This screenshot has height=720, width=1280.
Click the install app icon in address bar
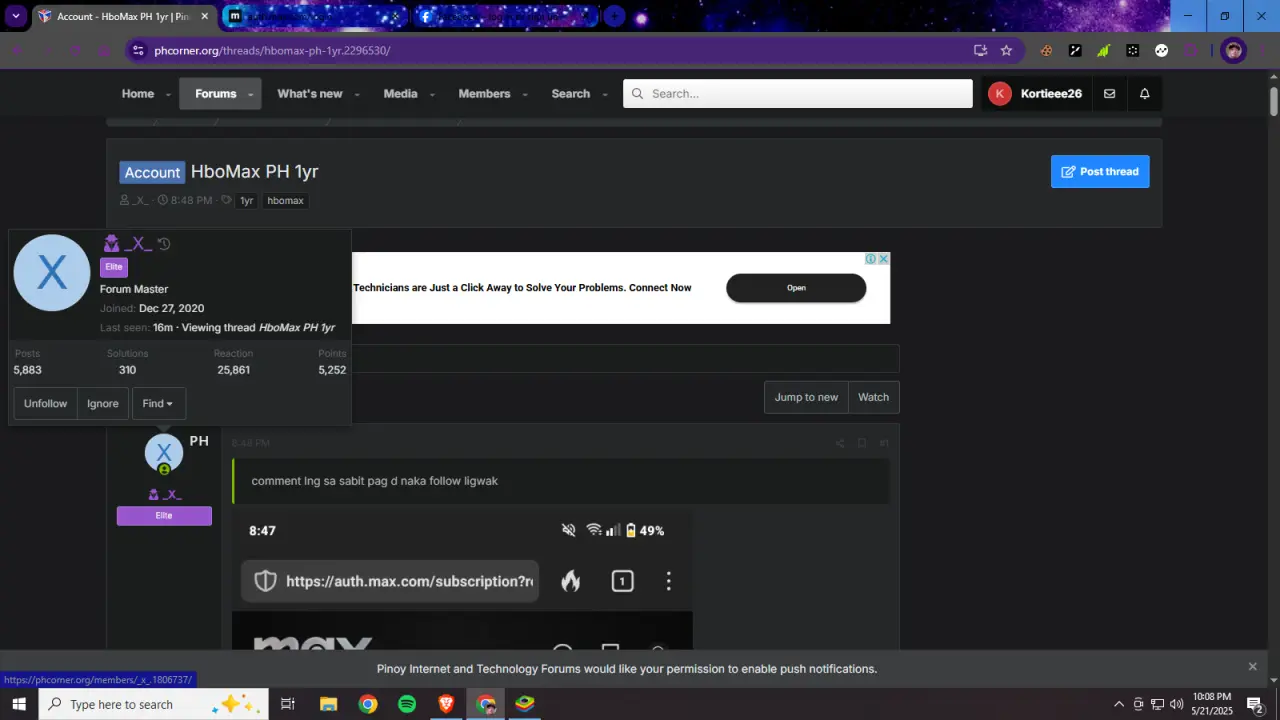[981, 50]
